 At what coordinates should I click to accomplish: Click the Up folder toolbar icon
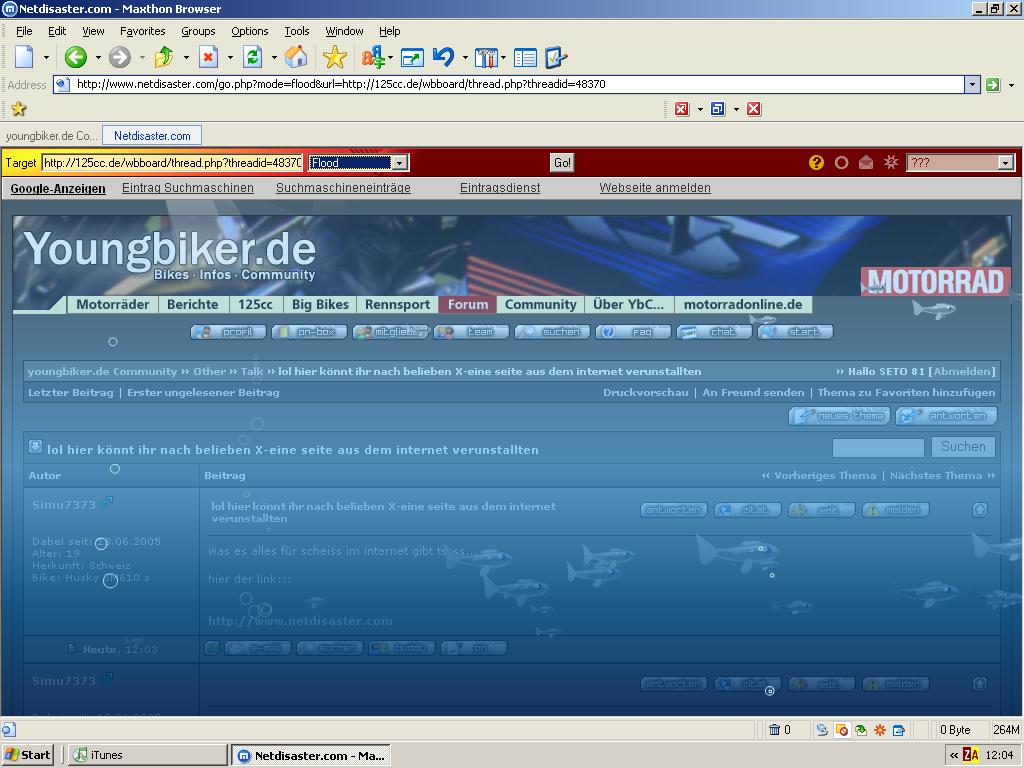tap(164, 57)
